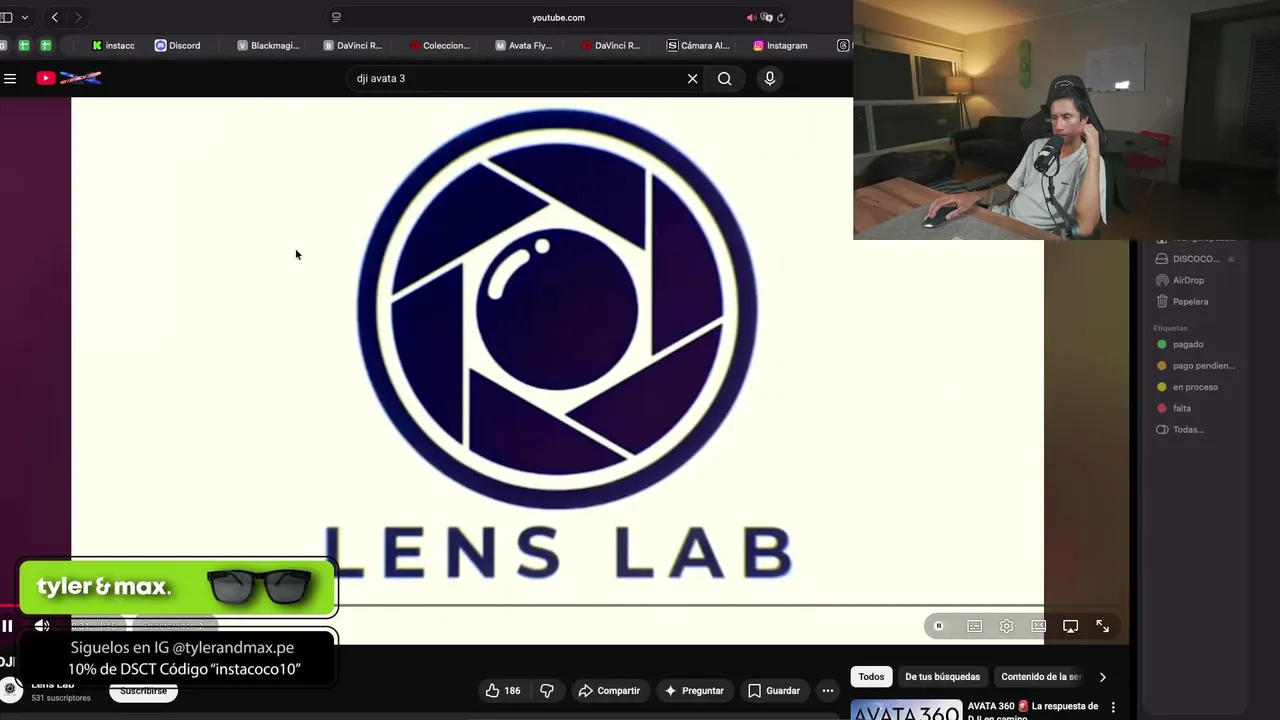Enter fullscreen mode
The width and height of the screenshot is (1280, 720).
(1102, 626)
